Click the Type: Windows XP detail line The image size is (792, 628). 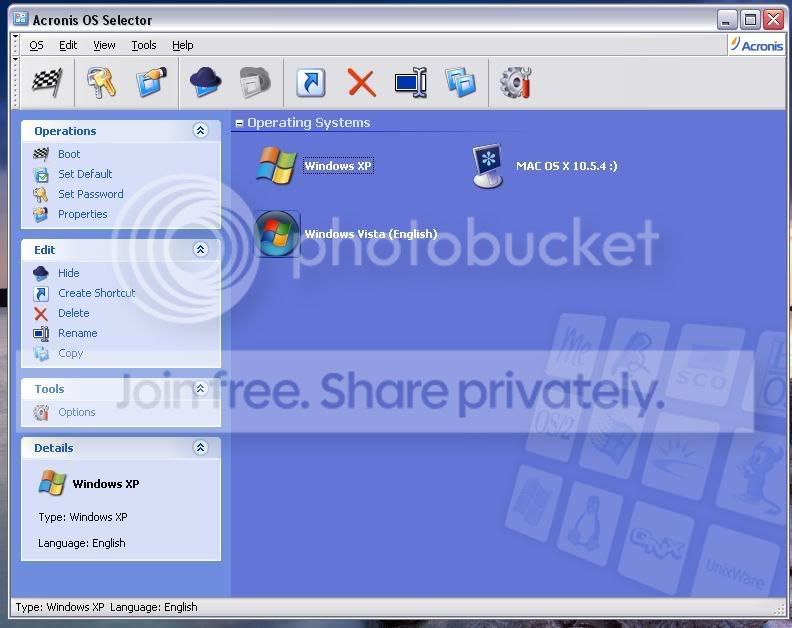click(x=83, y=517)
